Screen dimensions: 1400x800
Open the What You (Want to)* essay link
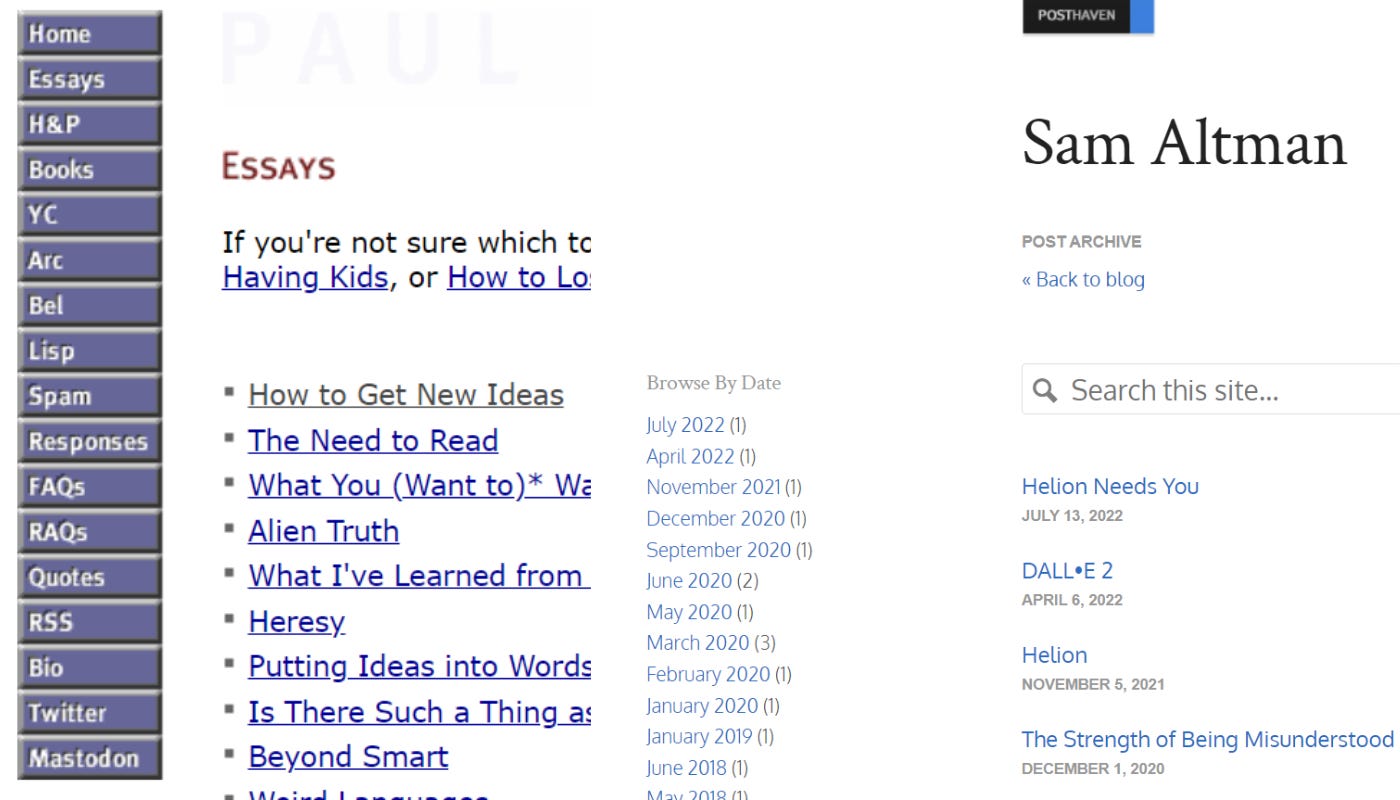pyautogui.click(x=419, y=485)
